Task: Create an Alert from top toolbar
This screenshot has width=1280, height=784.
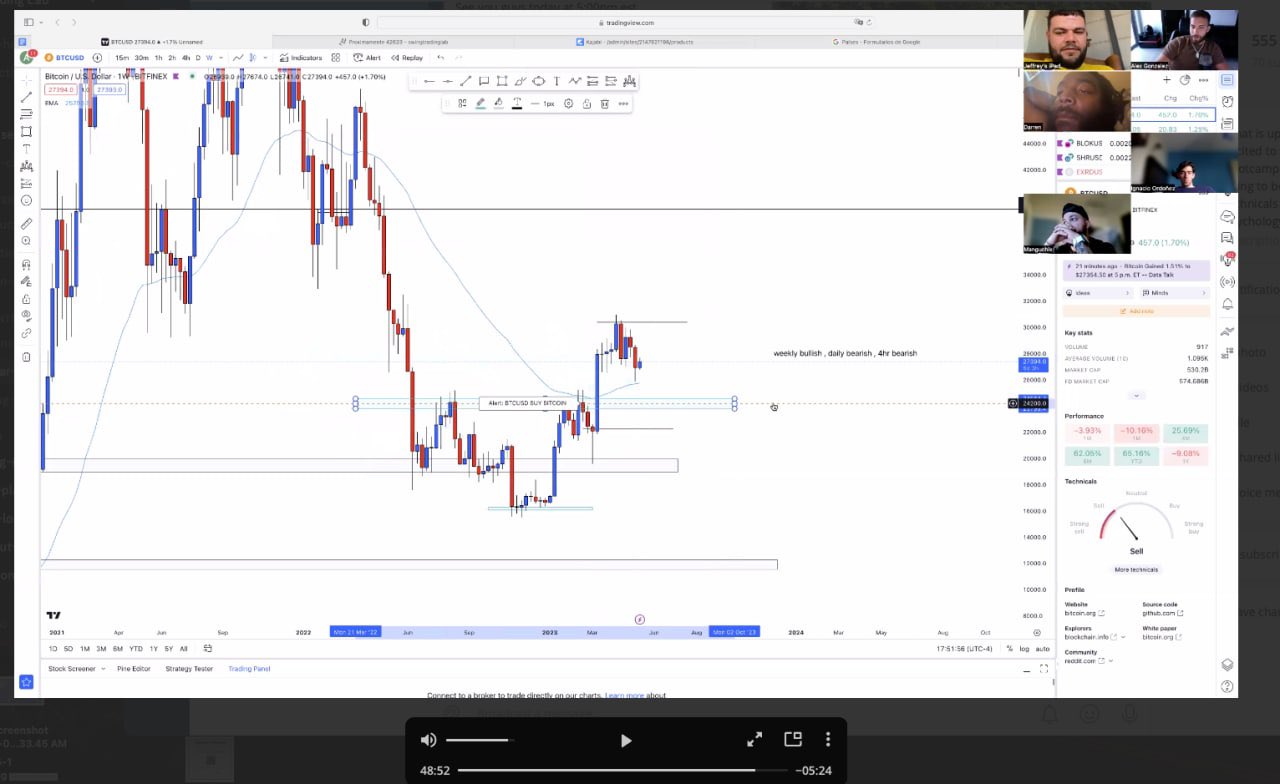Action: pos(368,58)
